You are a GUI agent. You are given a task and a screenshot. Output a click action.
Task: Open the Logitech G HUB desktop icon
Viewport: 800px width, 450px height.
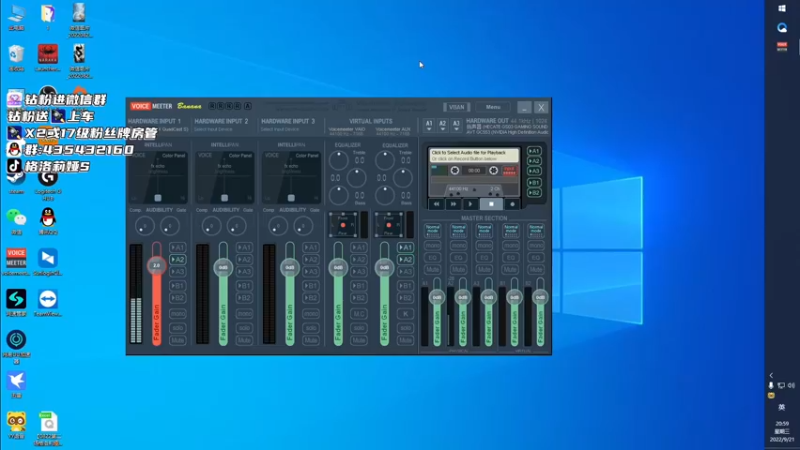click(48, 184)
